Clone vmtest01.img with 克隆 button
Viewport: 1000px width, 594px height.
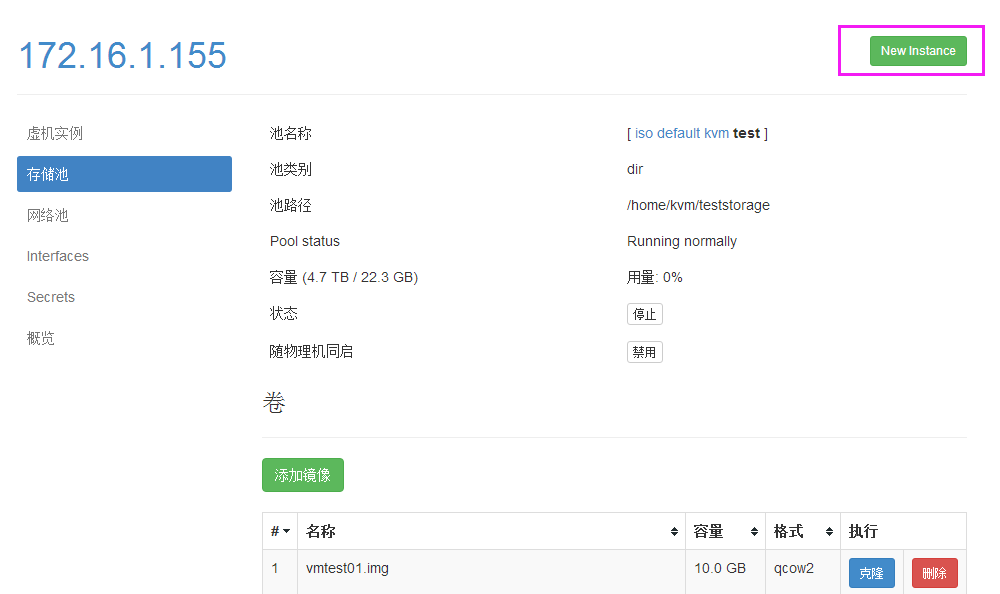(x=871, y=573)
